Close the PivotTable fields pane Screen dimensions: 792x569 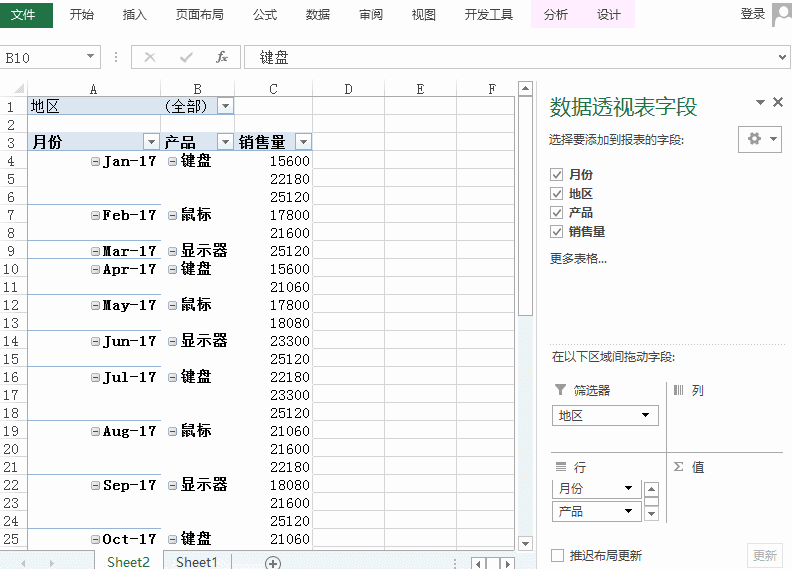[778, 102]
